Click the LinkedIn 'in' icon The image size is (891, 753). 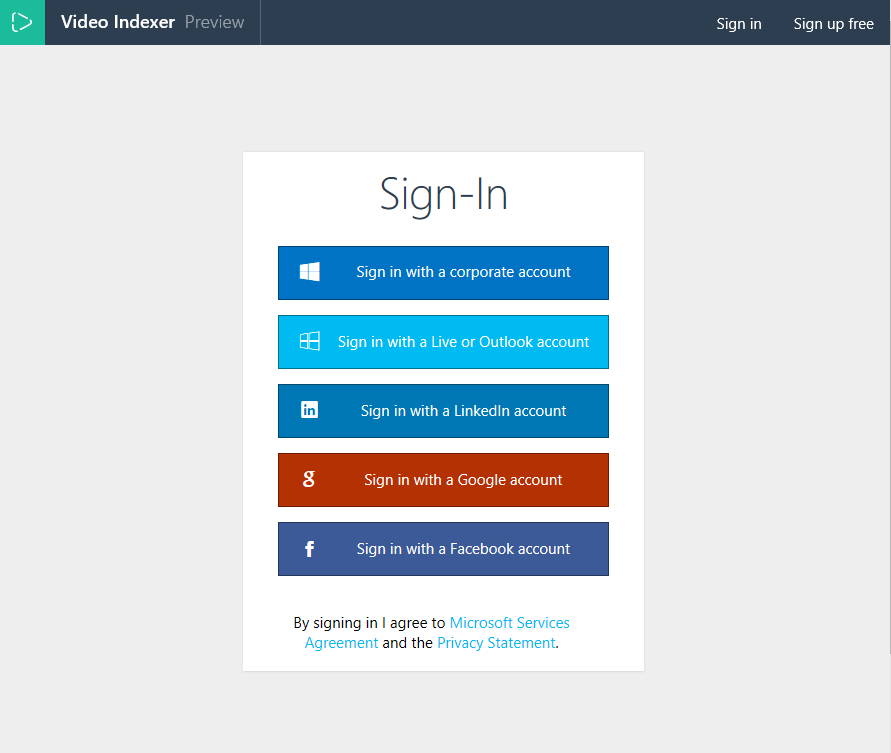coord(309,410)
